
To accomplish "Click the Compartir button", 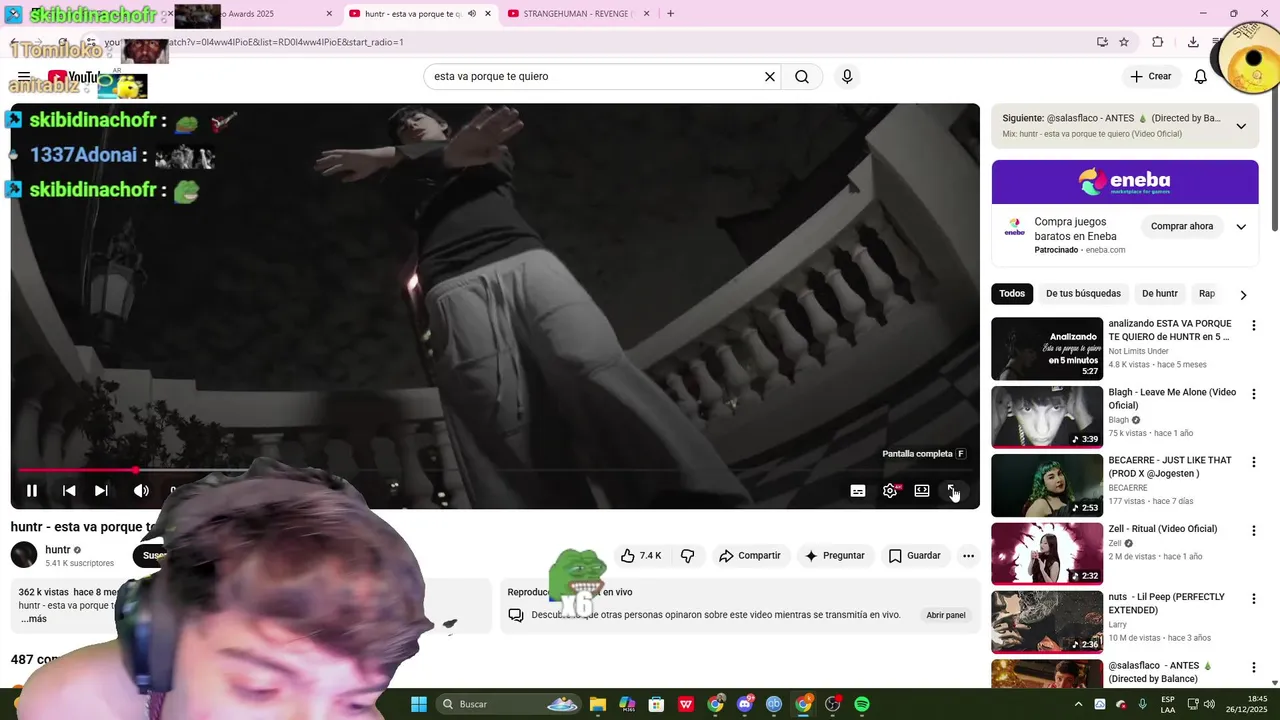I will 750,555.
